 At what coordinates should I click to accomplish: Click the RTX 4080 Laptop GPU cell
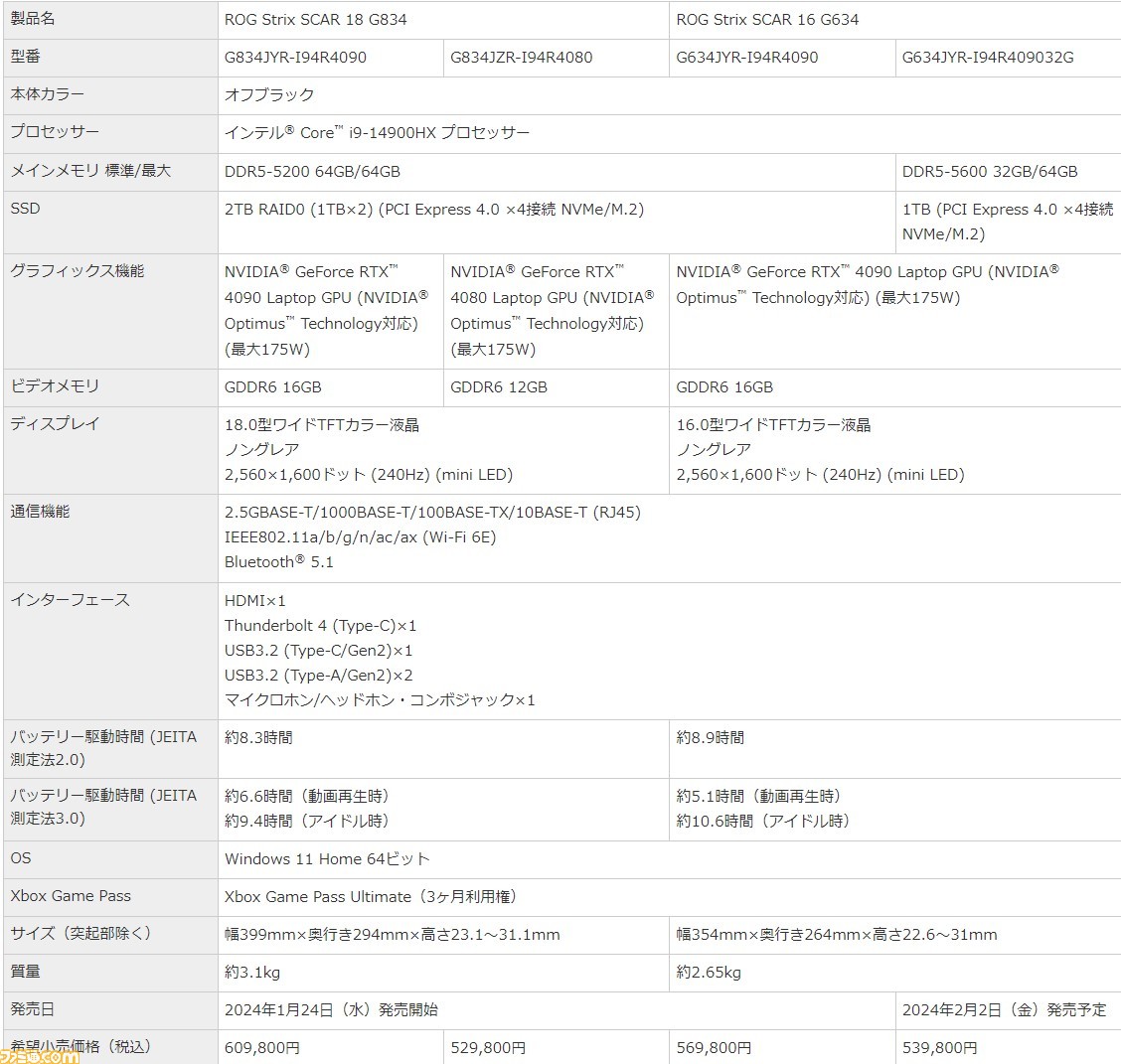(x=557, y=311)
